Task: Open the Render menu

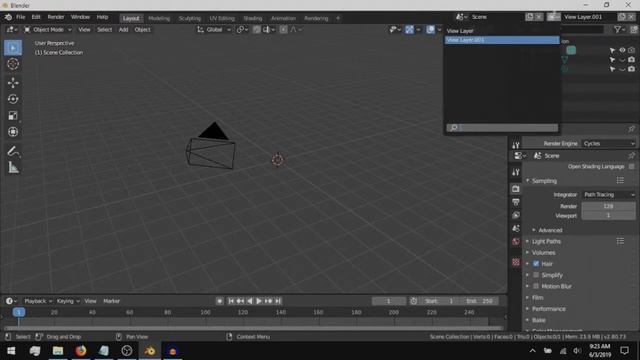Action: click(56, 17)
